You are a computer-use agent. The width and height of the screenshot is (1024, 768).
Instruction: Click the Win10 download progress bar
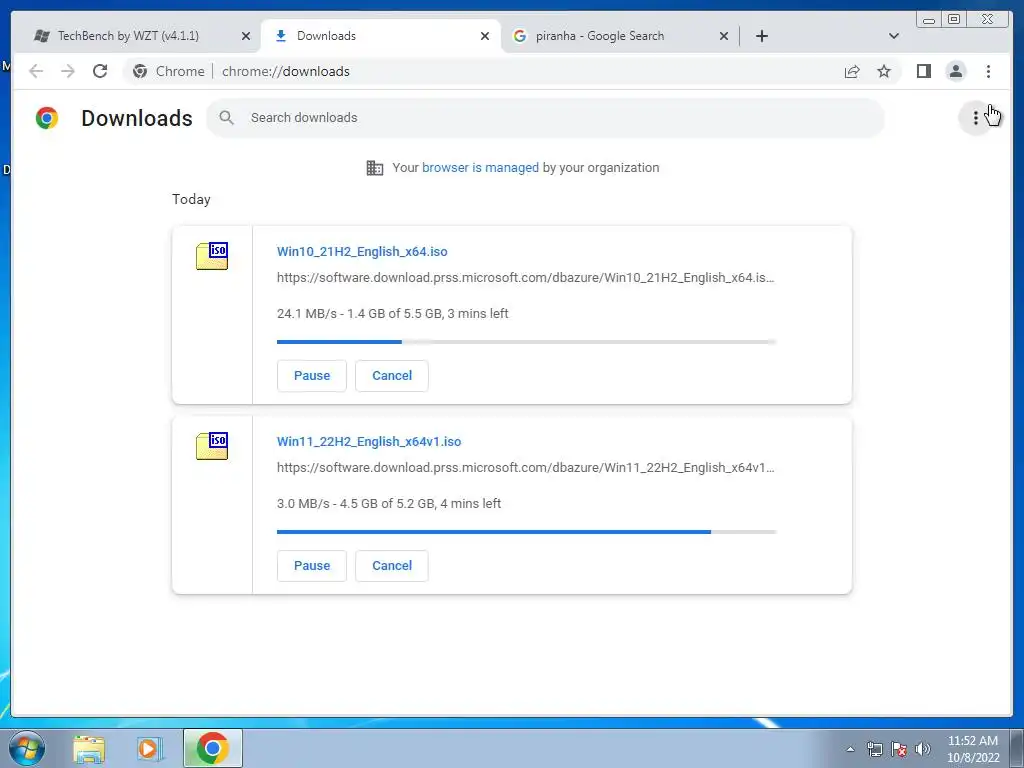pos(526,342)
